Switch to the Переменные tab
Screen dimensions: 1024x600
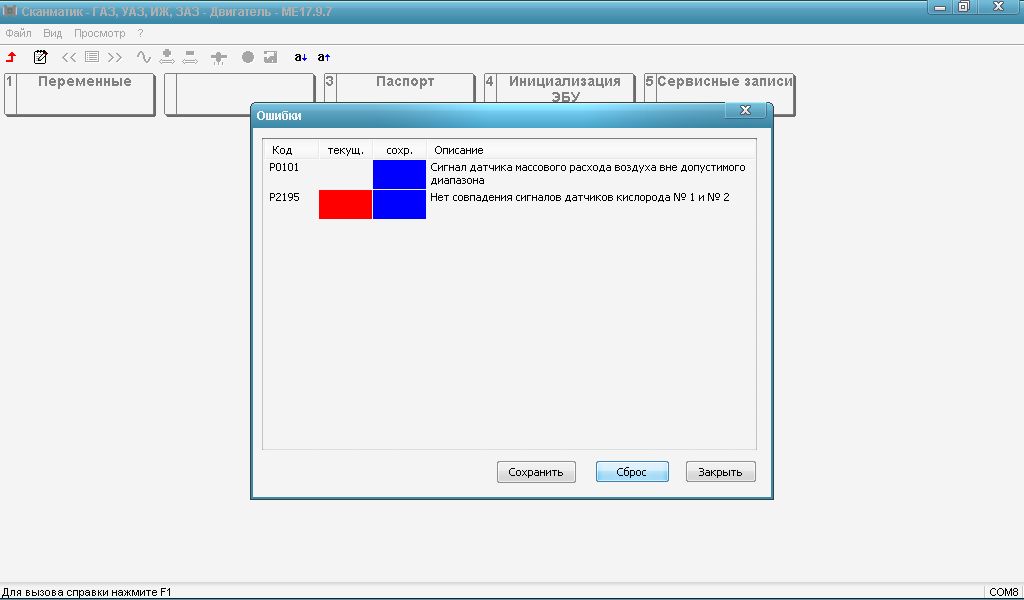click(80, 94)
